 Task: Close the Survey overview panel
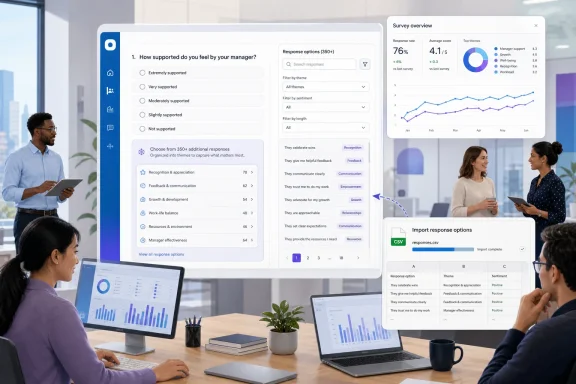536,26
